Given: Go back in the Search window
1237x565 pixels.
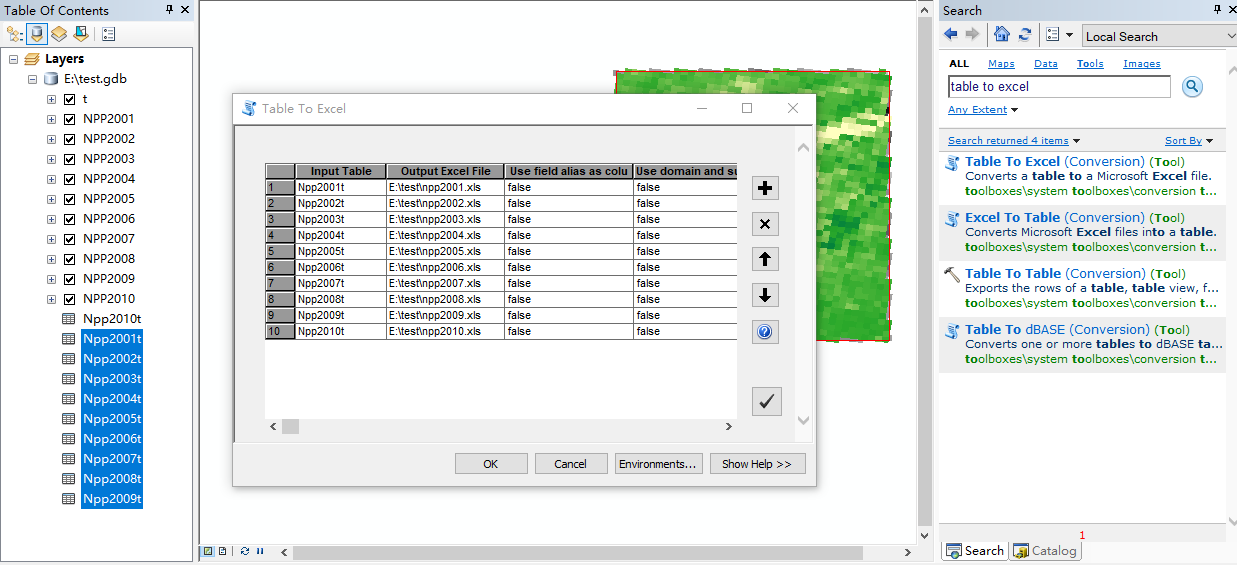Looking at the screenshot, I should pos(951,35).
